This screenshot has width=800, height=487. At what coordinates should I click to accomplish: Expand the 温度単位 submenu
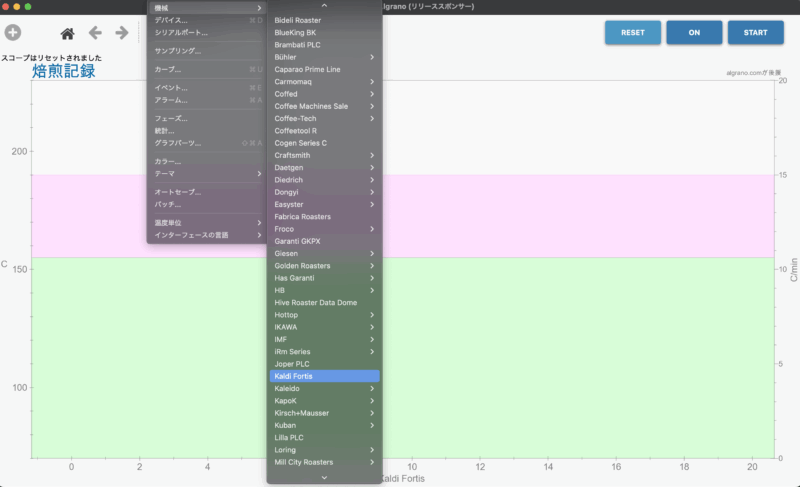coord(207,223)
